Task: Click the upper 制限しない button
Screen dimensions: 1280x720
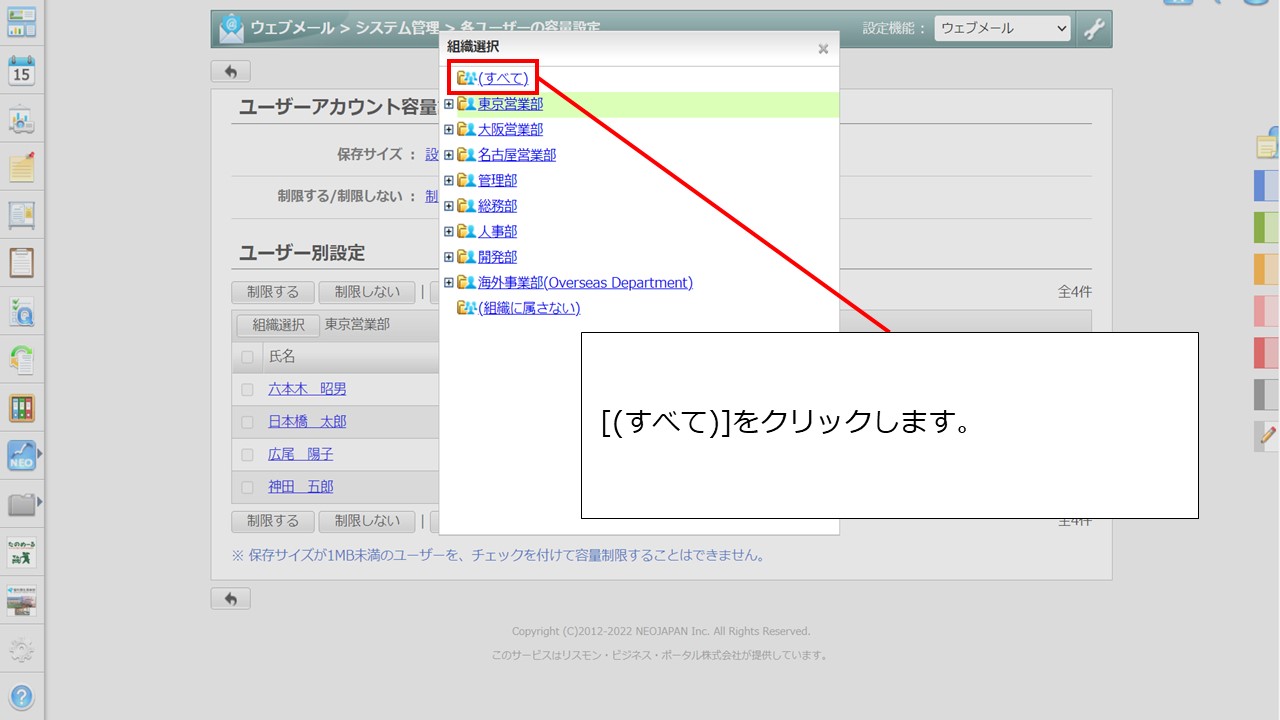Action: pyautogui.click(x=366, y=292)
